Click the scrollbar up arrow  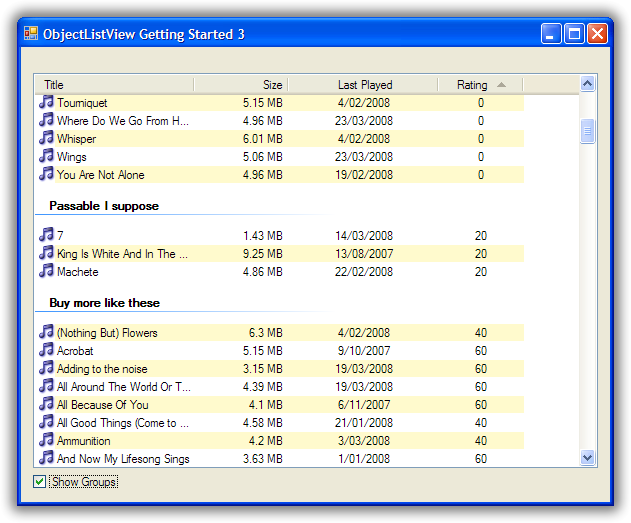(588, 84)
